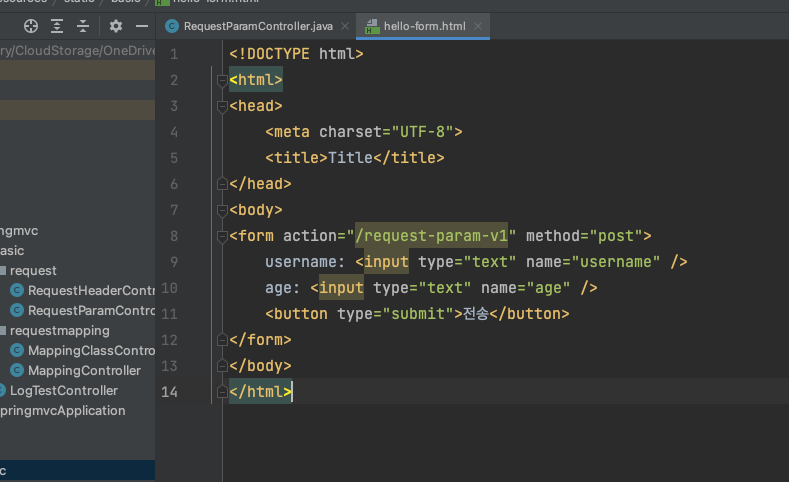Collapse the html tag fold on line 2
The width and height of the screenshot is (789, 482).
click(222, 80)
